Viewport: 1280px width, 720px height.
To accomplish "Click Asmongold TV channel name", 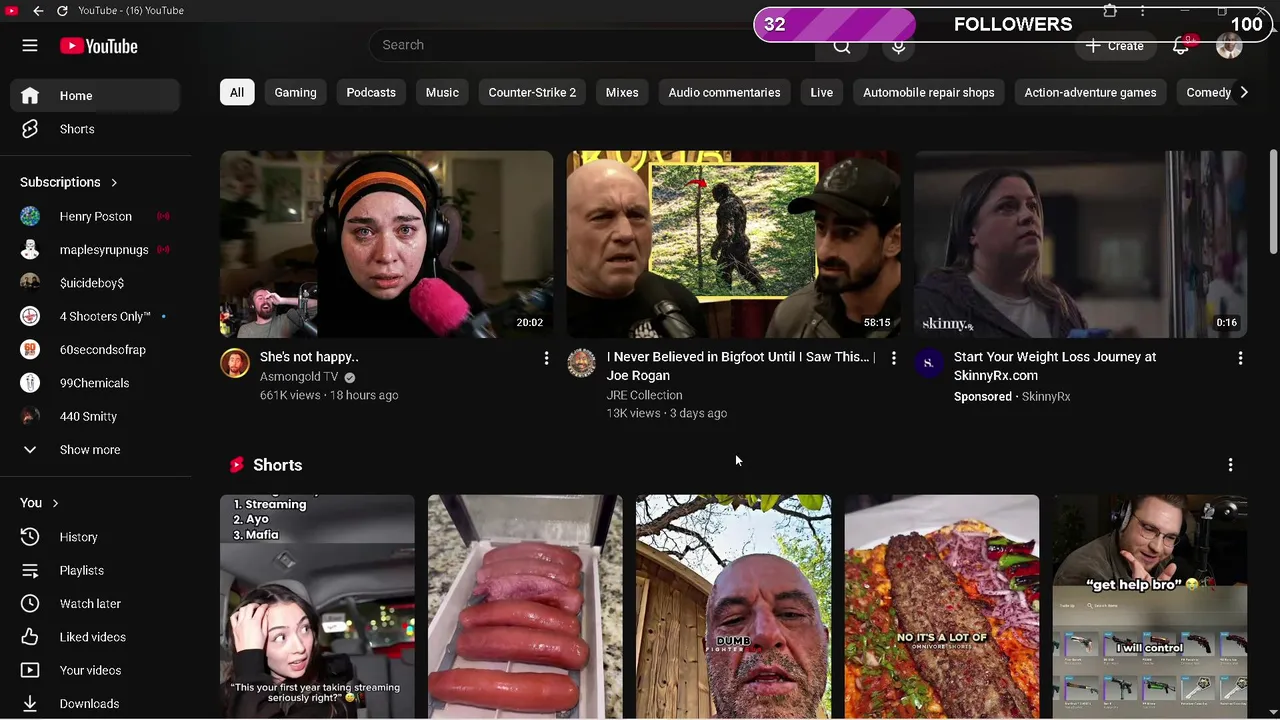I will point(299,377).
